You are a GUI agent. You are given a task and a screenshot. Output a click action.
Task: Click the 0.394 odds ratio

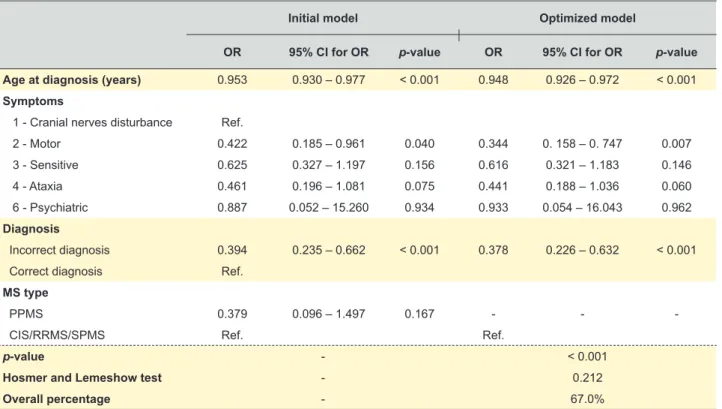pos(232,250)
